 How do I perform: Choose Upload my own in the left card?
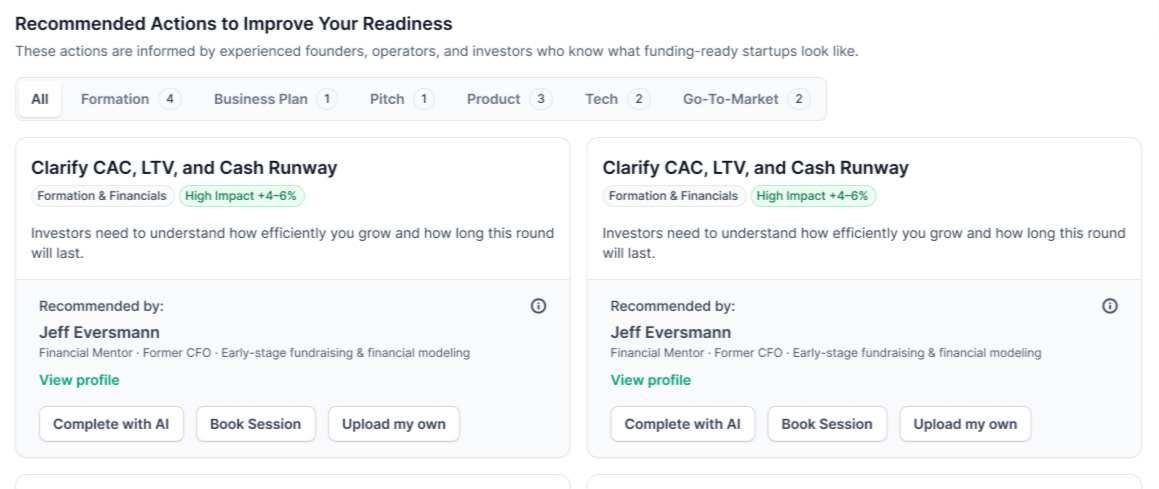coord(393,424)
